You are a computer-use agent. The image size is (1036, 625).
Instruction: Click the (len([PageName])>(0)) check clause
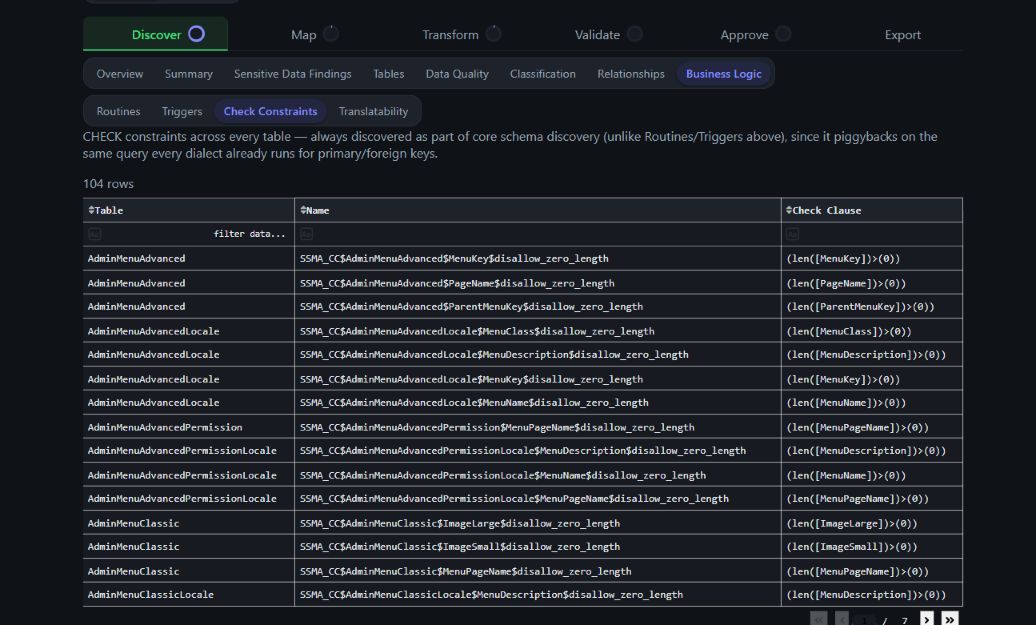(x=846, y=283)
